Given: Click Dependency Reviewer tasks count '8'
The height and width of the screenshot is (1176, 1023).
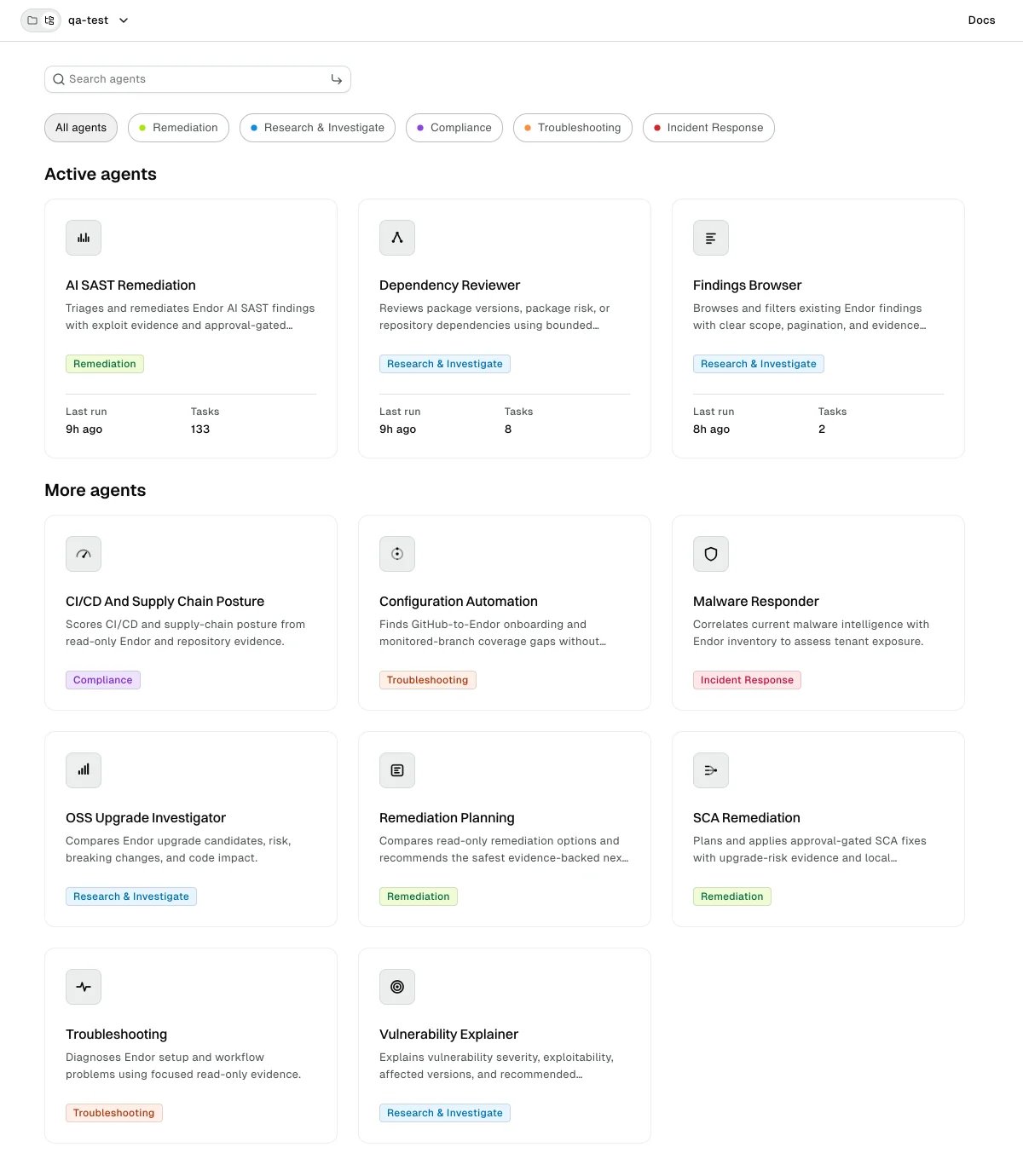Looking at the screenshot, I should tap(508, 429).
